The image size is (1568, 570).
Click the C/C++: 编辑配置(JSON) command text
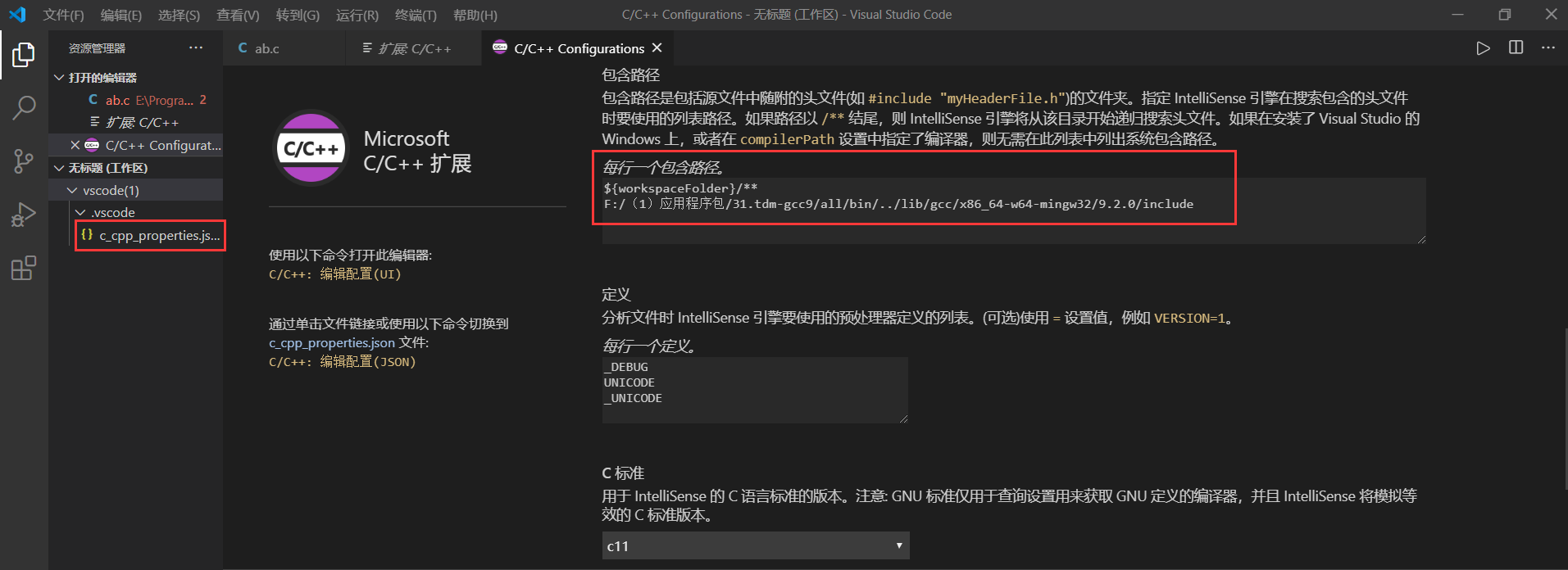343,361
